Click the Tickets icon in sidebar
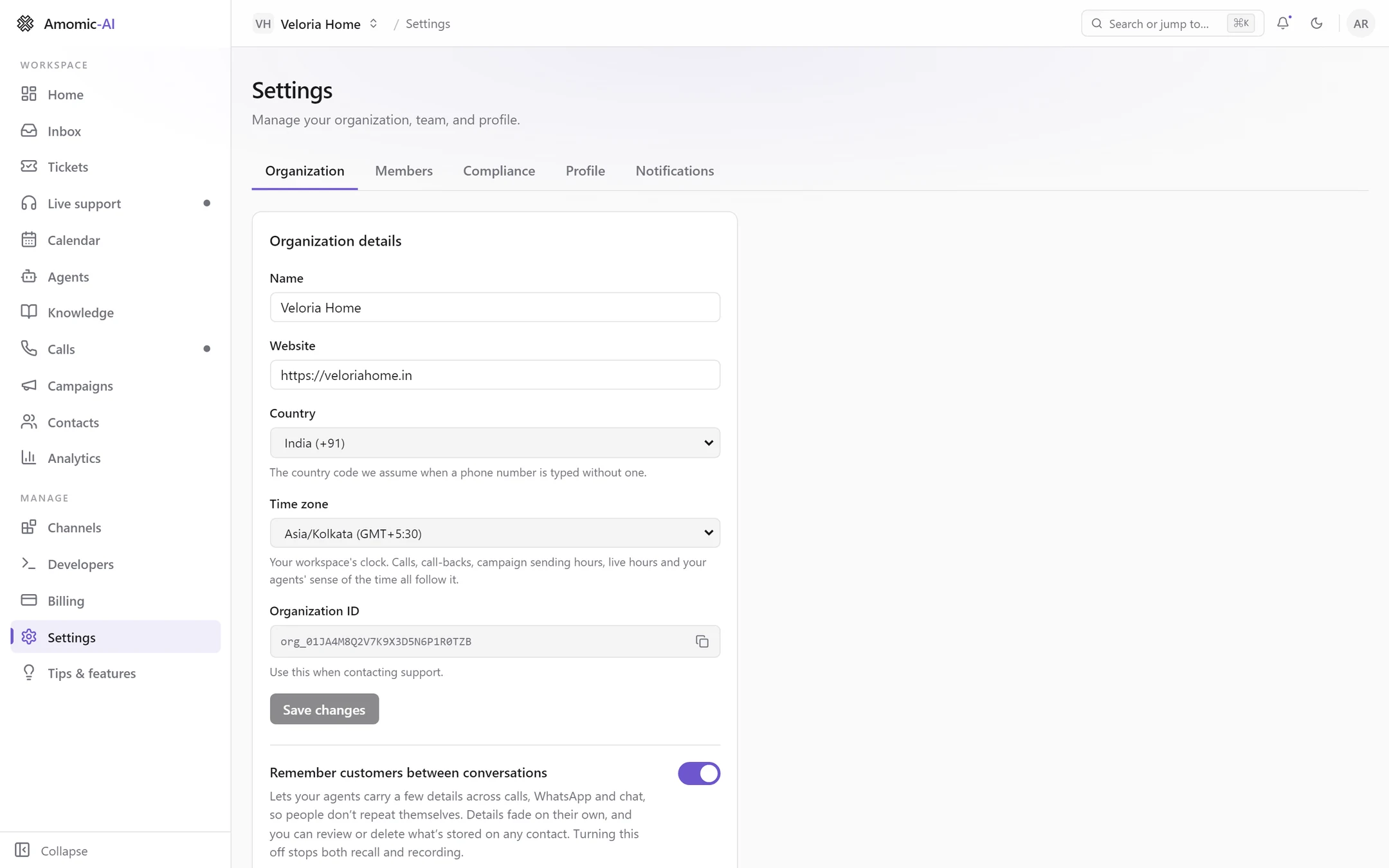Screen dimensions: 1389x868 coord(29,167)
